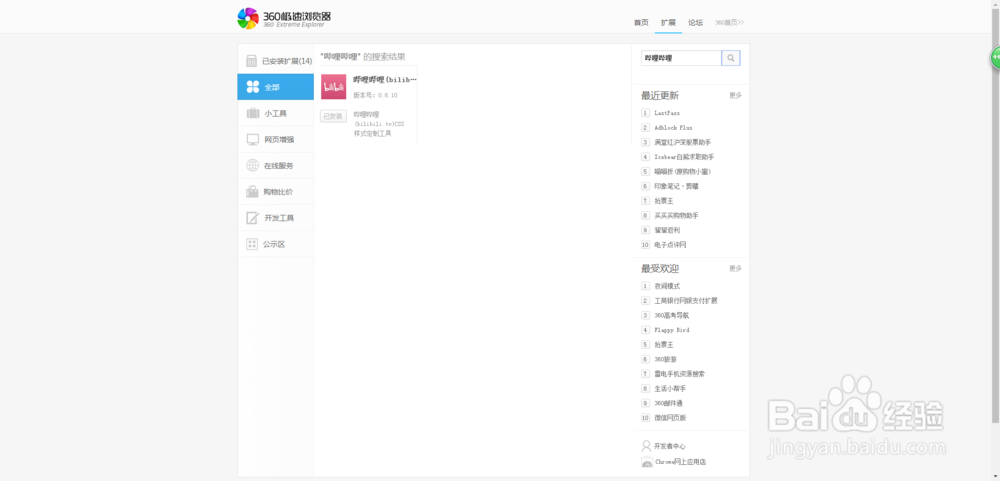Click the page vertical scrollbar
This screenshot has height=481, width=1000.
(996, 217)
